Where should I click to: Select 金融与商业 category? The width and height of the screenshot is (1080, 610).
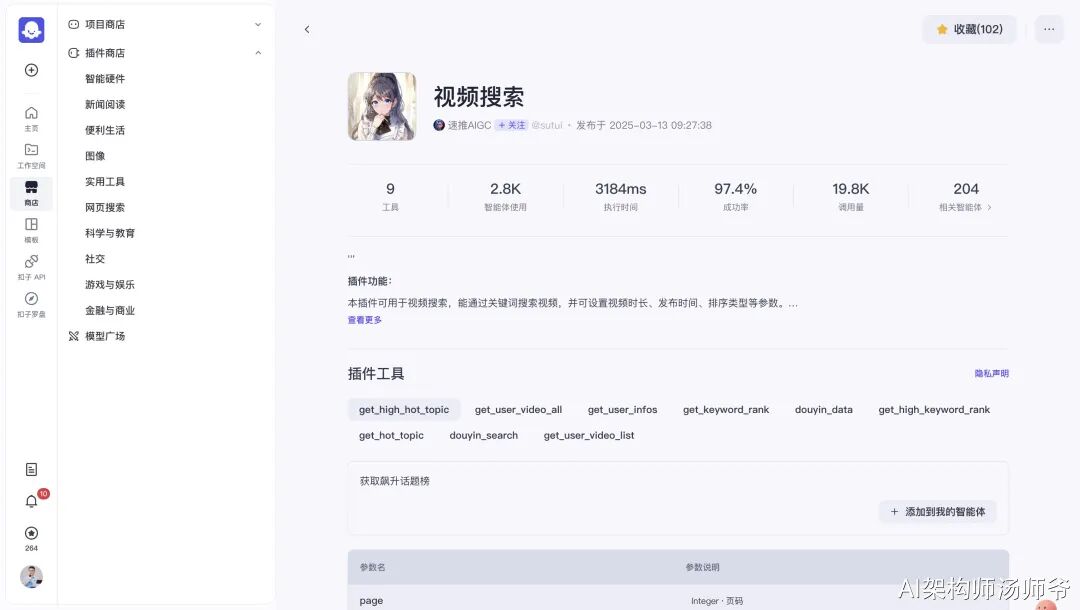click(x=110, y=311)
